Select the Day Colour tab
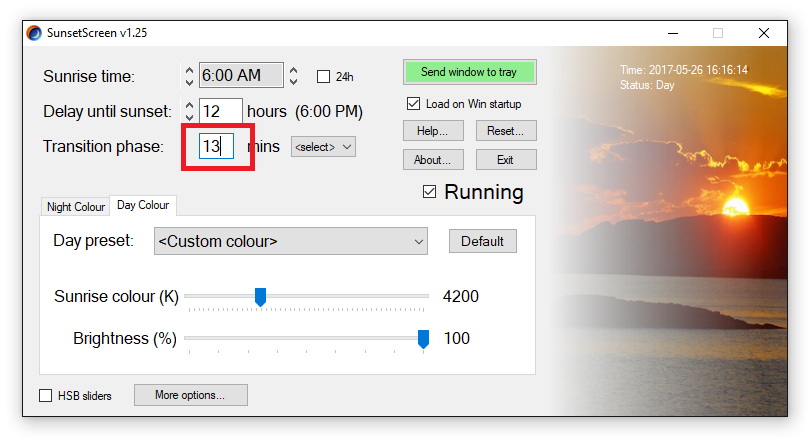This screenshot has width=811, height=441. [143, 206]
